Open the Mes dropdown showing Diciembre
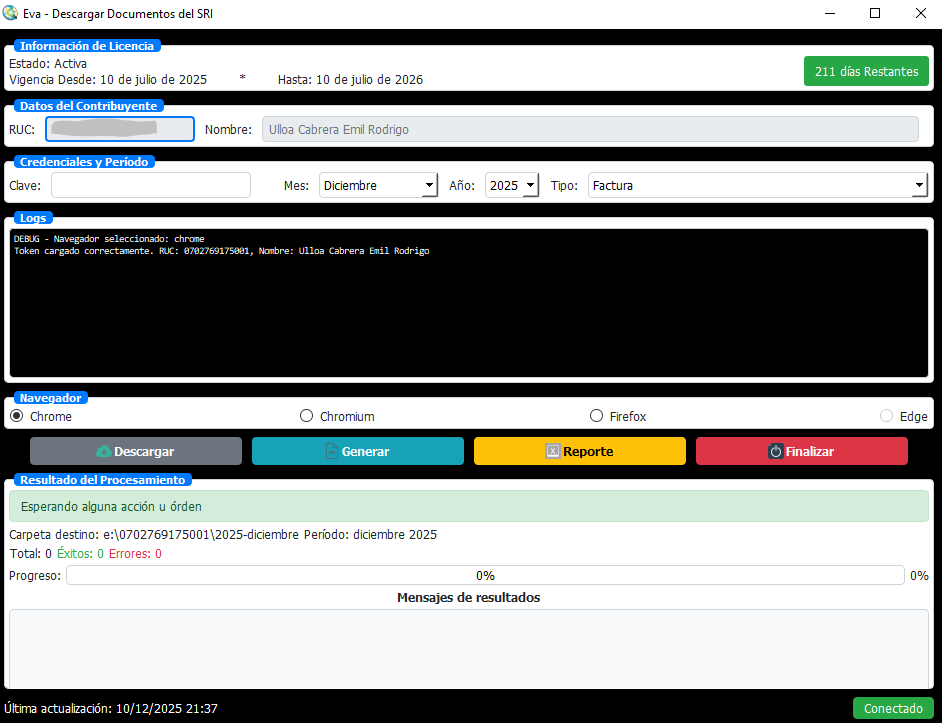Image resolution: width=942 pixels, height=723 pixels. pyautogui.click(x=378, y=185)
